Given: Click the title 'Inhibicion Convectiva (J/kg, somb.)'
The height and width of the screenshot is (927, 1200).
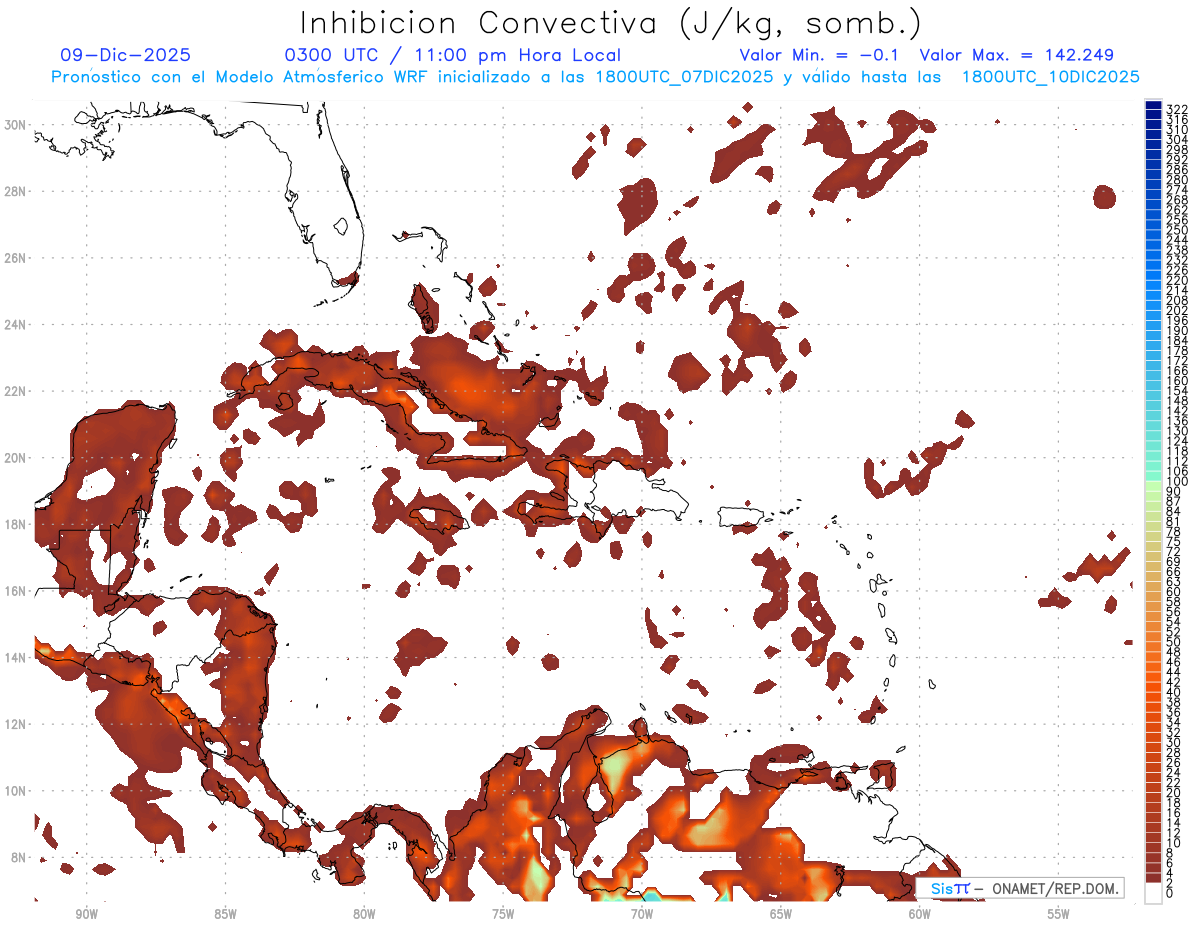Looking at the screenshot, I should click(611, 24).
